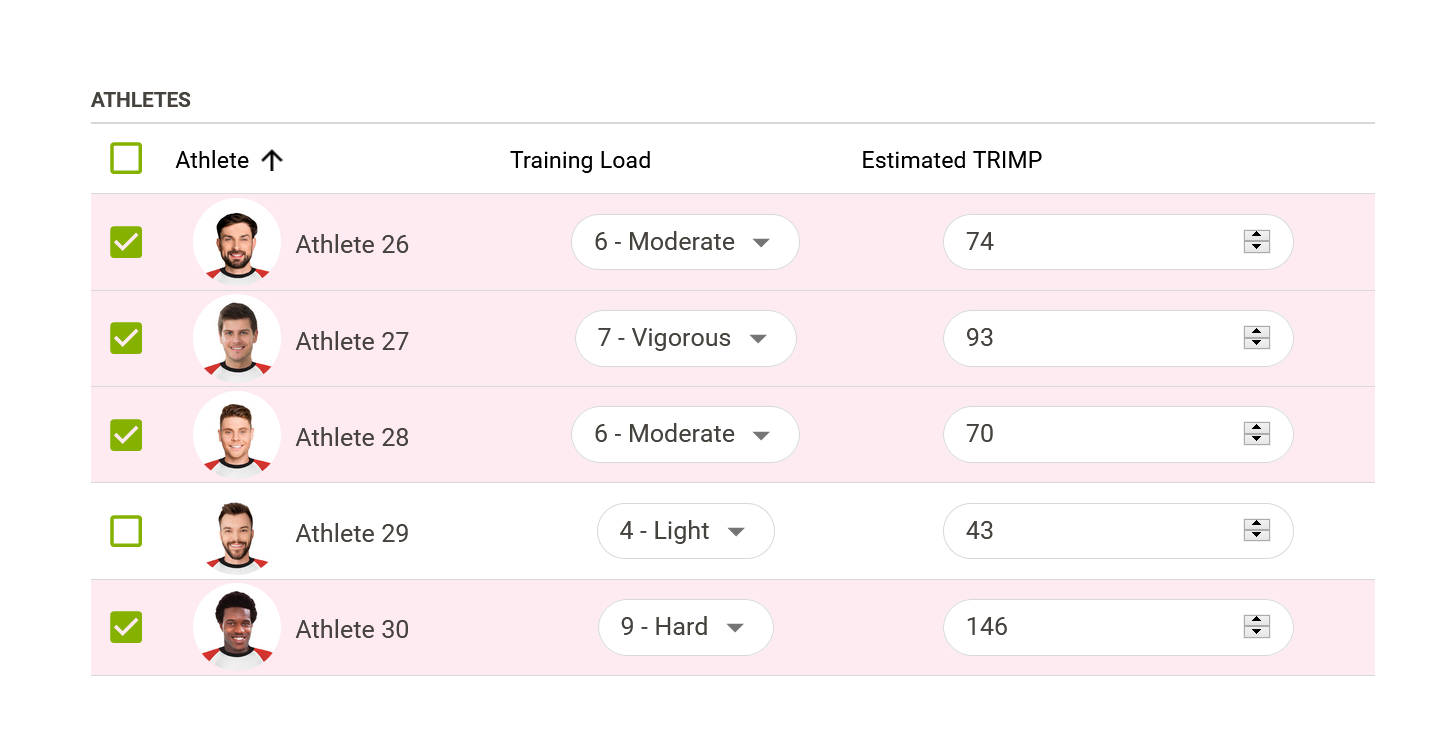
Task: Uncheck the Athlete 30 row checkbox
Action: pos(126,627)
